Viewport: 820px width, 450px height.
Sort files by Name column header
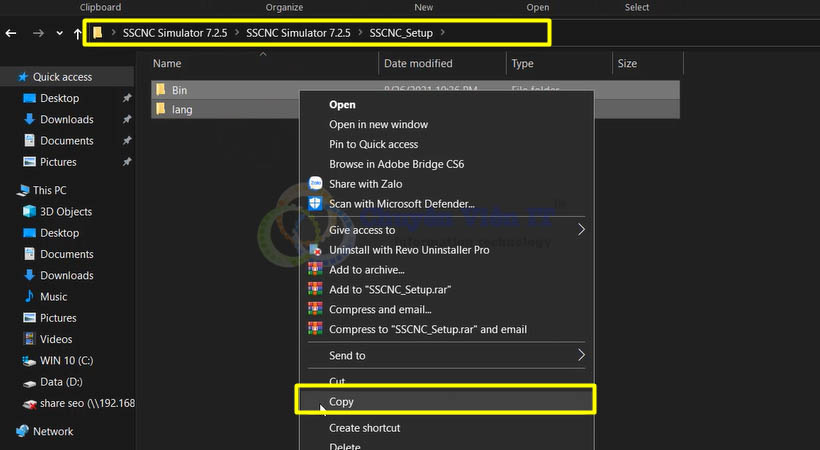point(167,63)
